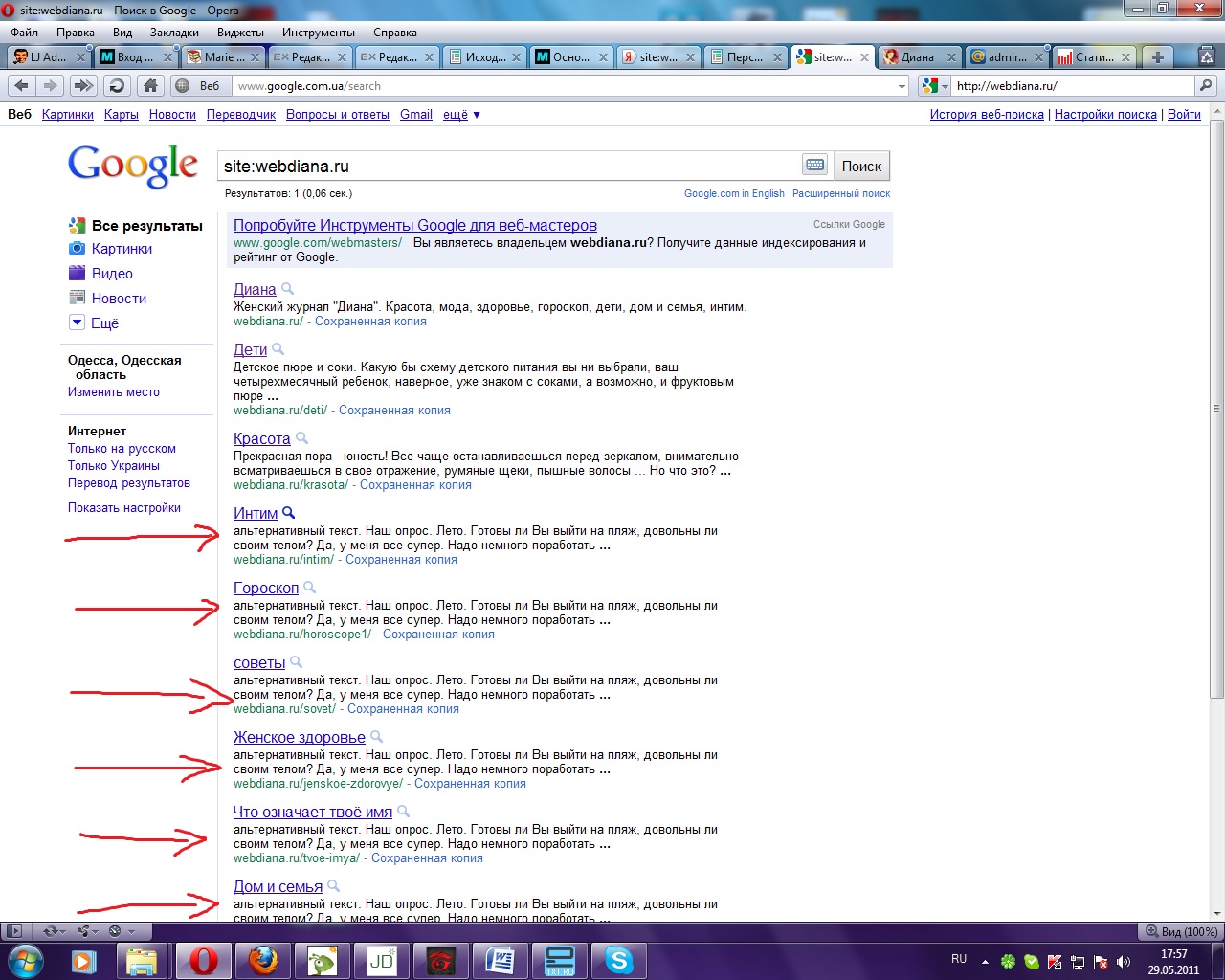Open Microsoft Word from the taskbar
The image size is (1225, 980).
[500, 960]
